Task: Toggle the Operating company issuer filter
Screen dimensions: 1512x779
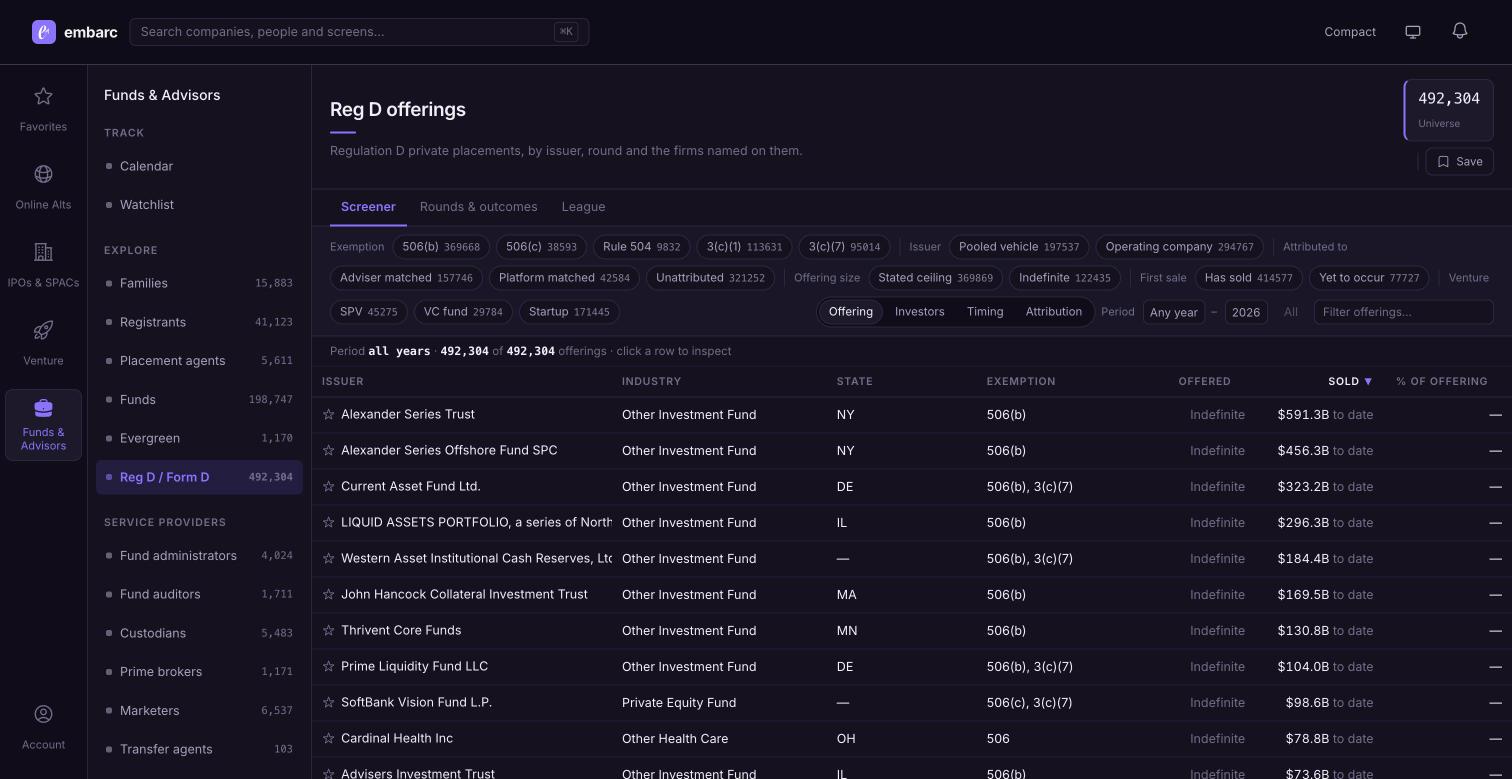Action: click(1179, 247)
